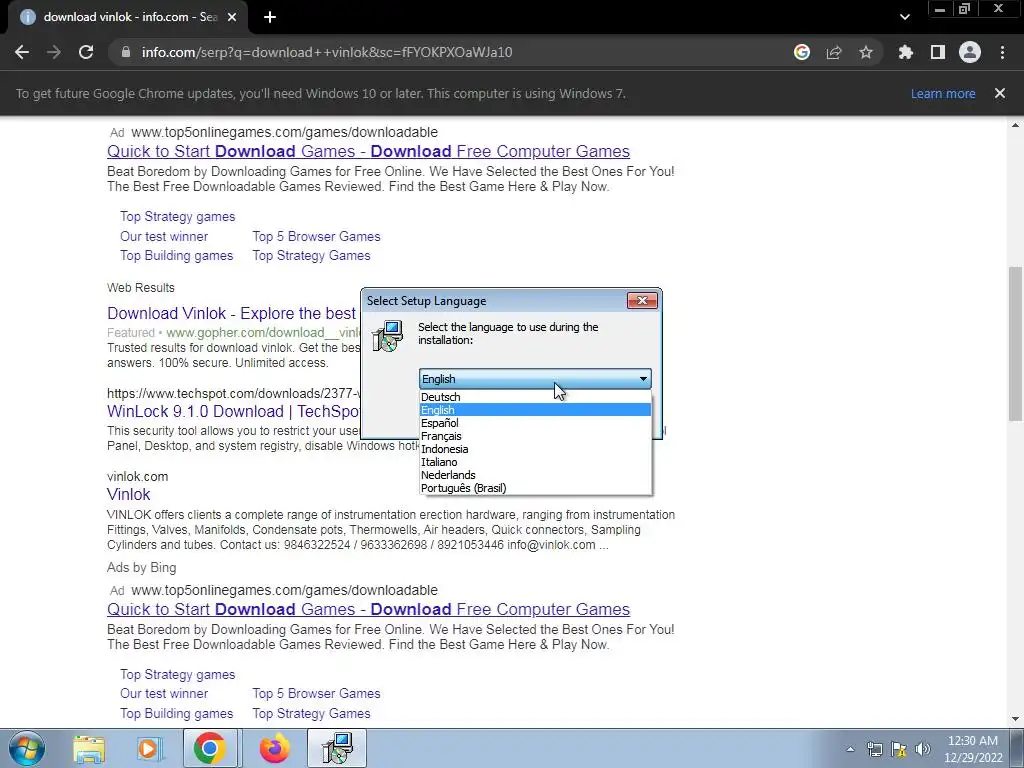Open the bottom Top 5 Browser Games link

[316, 694]
